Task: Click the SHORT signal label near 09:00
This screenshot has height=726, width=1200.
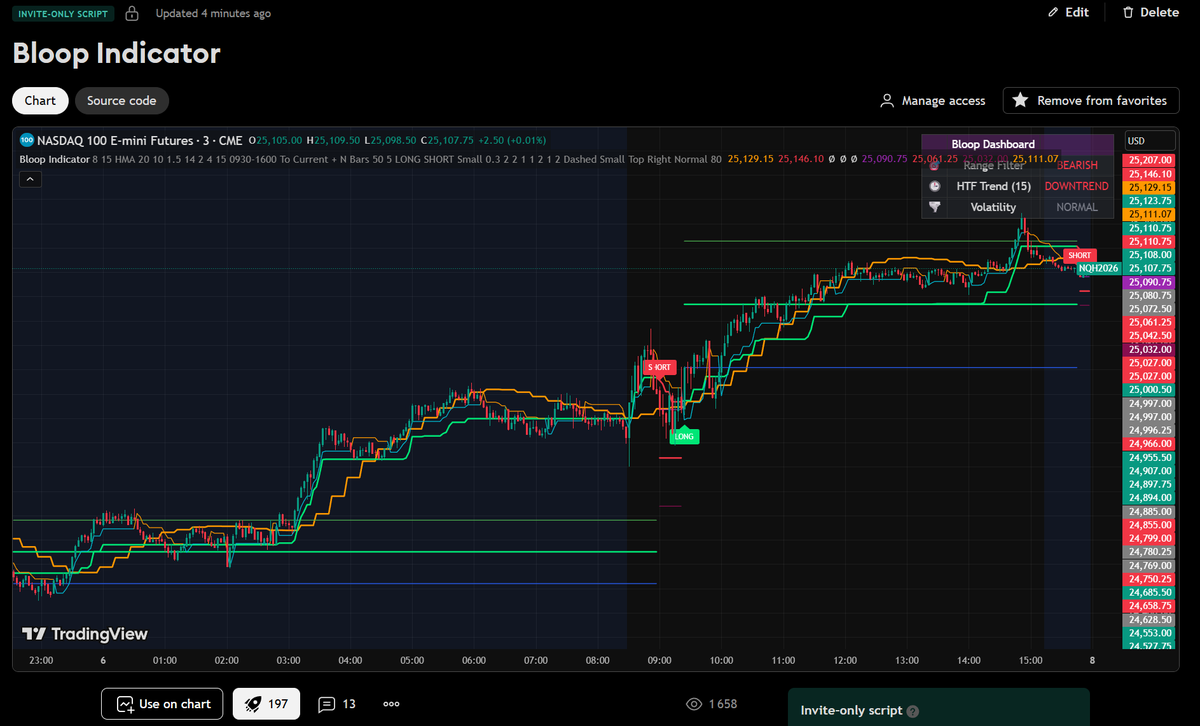Action: coord(660,367)
